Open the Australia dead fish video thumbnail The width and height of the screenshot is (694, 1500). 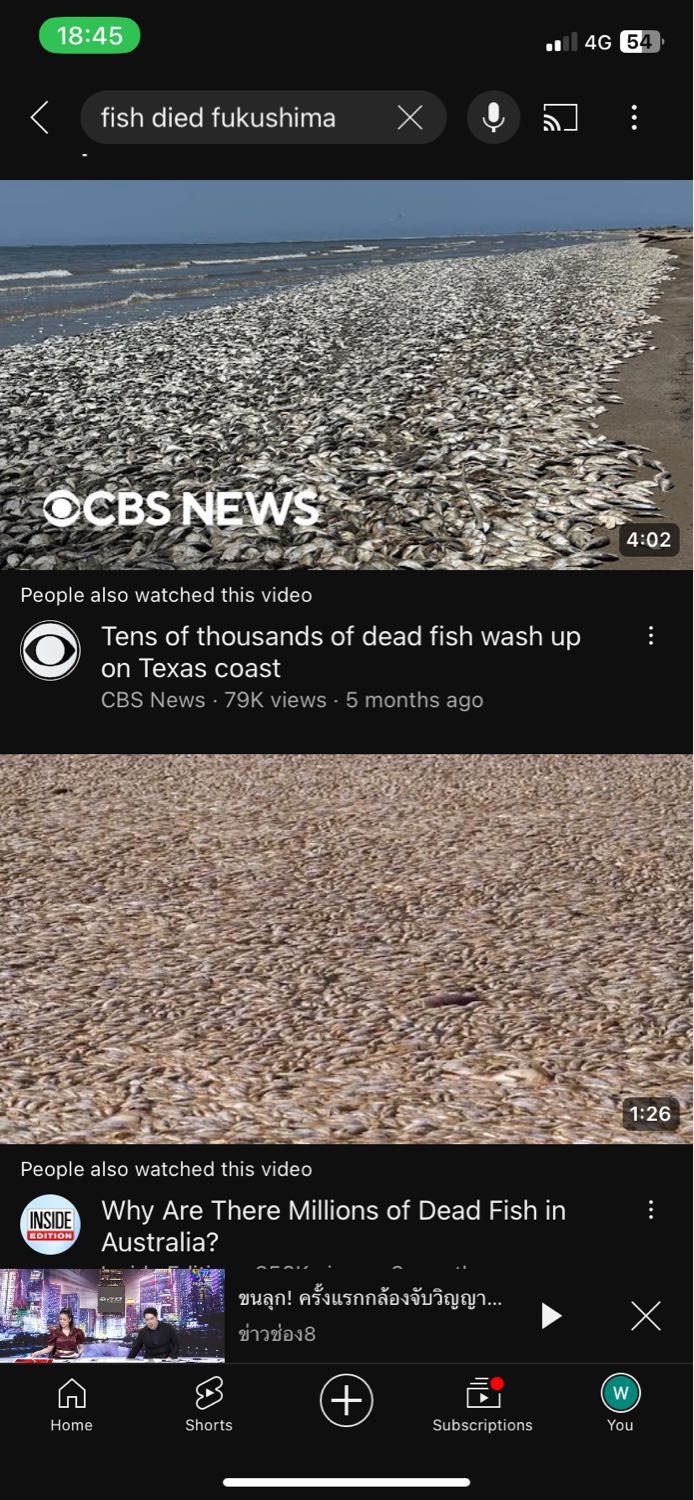point(347,949)
